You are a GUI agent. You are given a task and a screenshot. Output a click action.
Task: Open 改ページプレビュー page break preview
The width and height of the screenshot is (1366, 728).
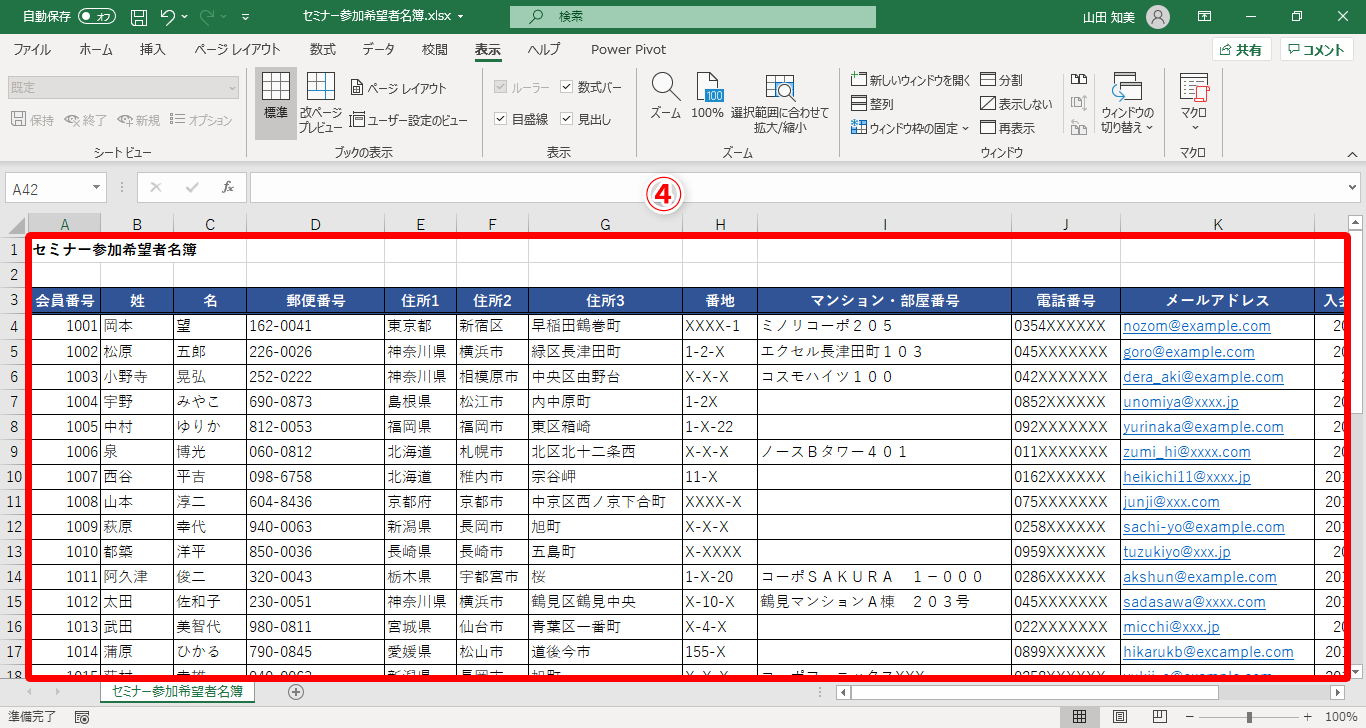point(321,103)
